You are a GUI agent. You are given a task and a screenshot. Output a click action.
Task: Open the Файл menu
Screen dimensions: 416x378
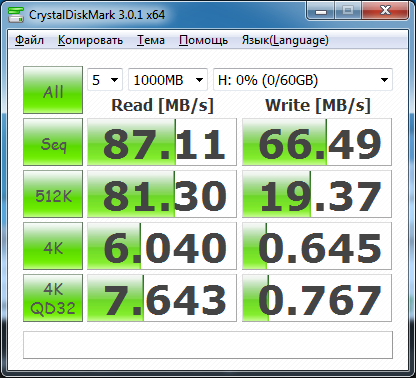tap(29, 40)
